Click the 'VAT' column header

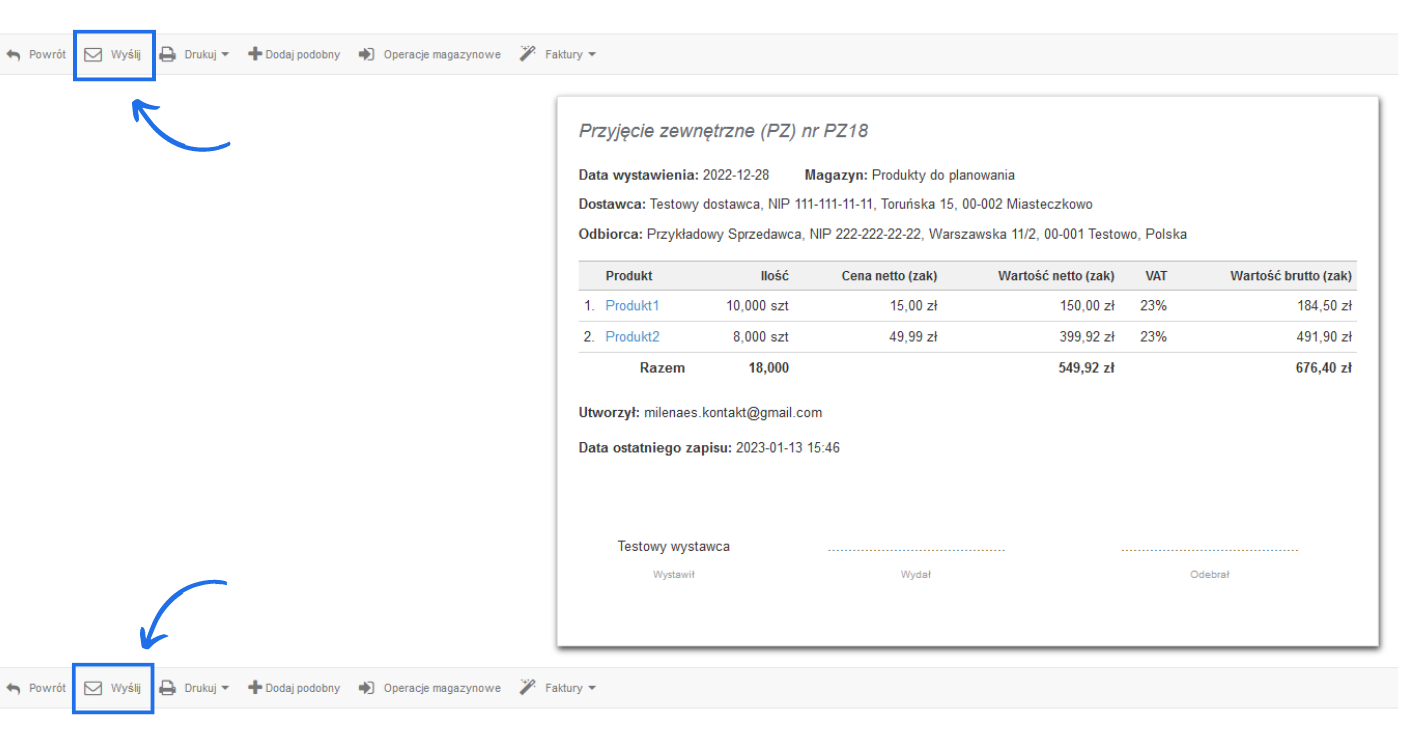(x=1156, y=276)
